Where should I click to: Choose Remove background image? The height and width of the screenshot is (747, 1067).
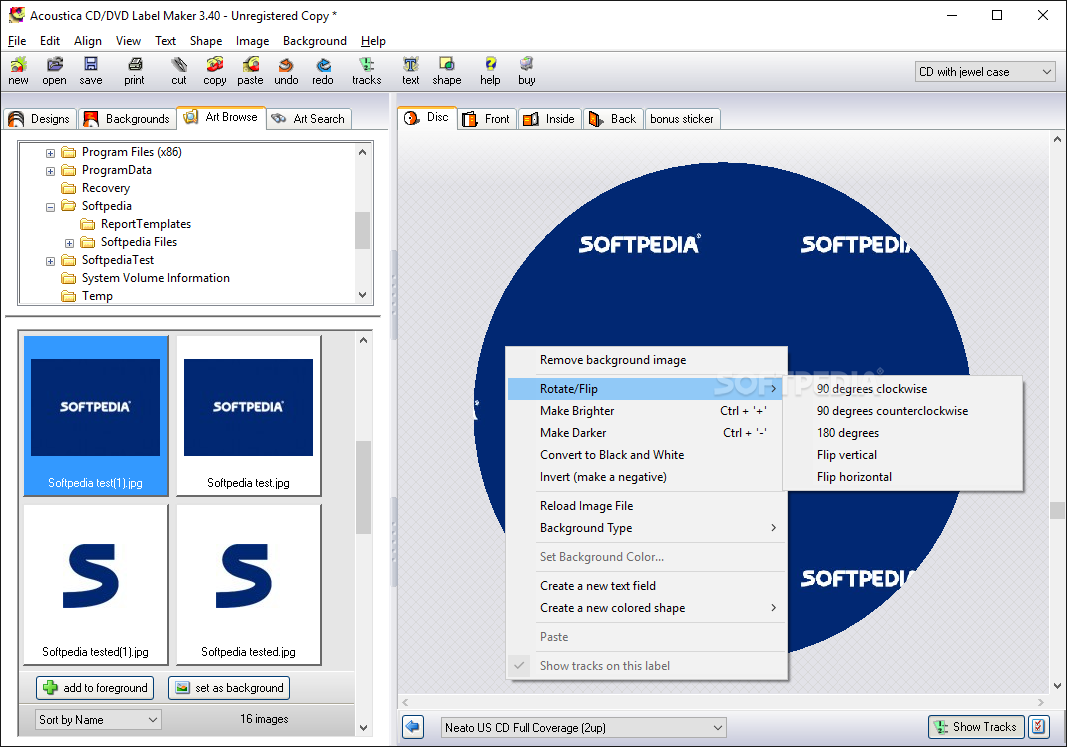(647, 360)
